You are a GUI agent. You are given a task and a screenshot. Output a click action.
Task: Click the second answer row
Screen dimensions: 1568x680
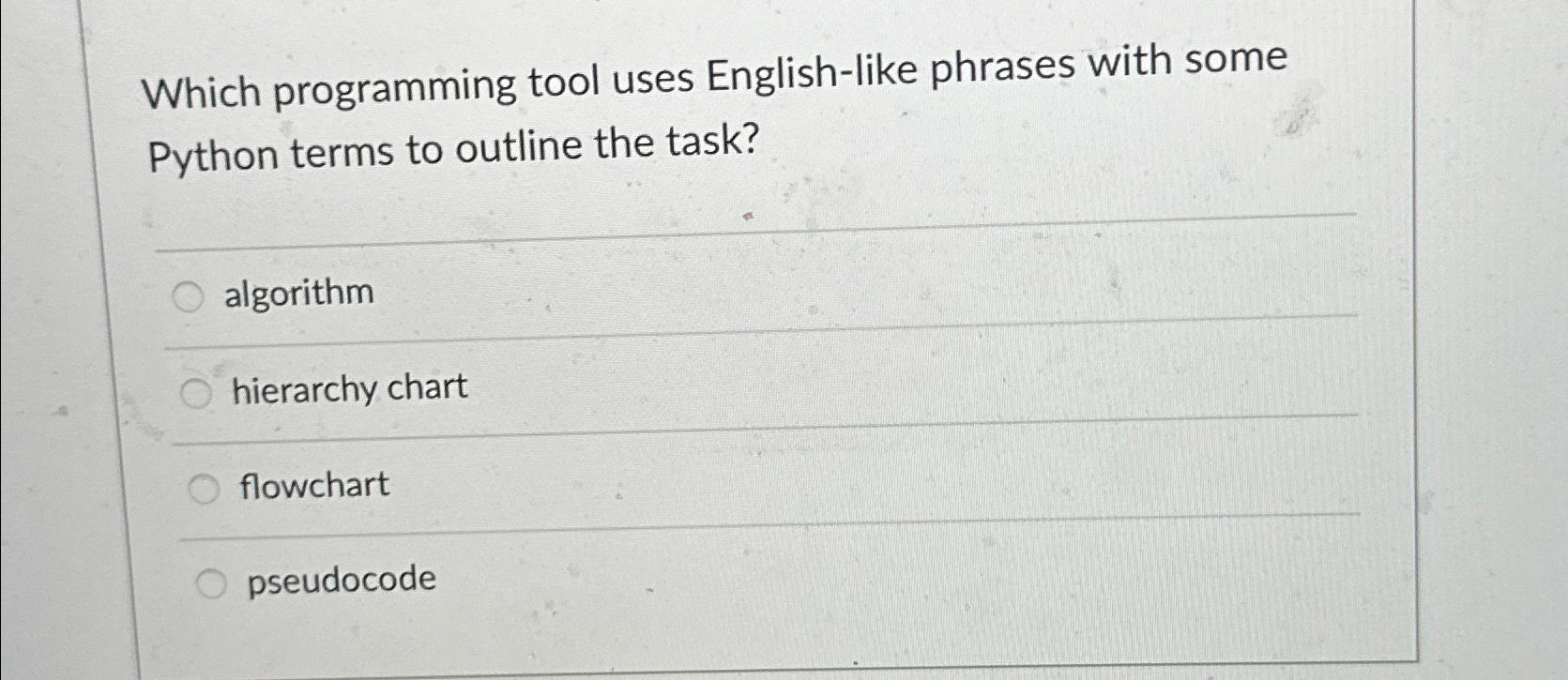click(657, 390)
